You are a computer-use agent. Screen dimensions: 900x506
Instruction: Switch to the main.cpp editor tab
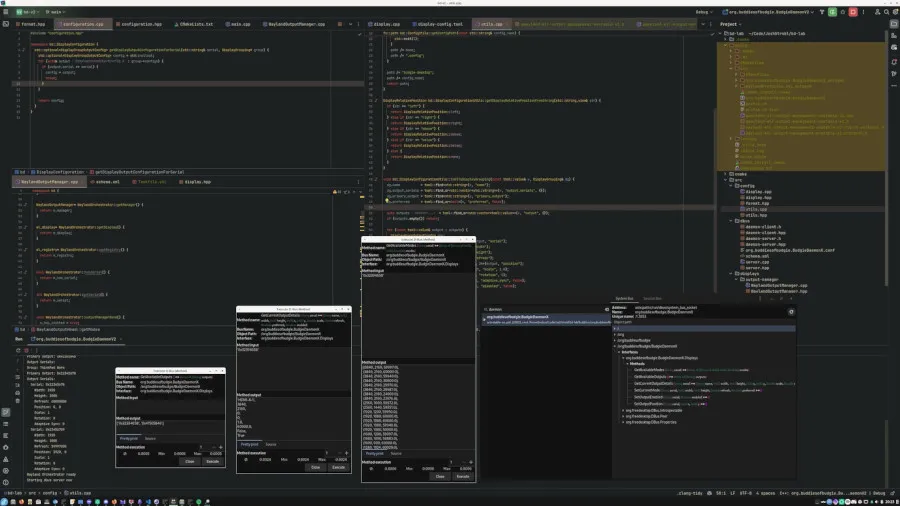[237, 24]
